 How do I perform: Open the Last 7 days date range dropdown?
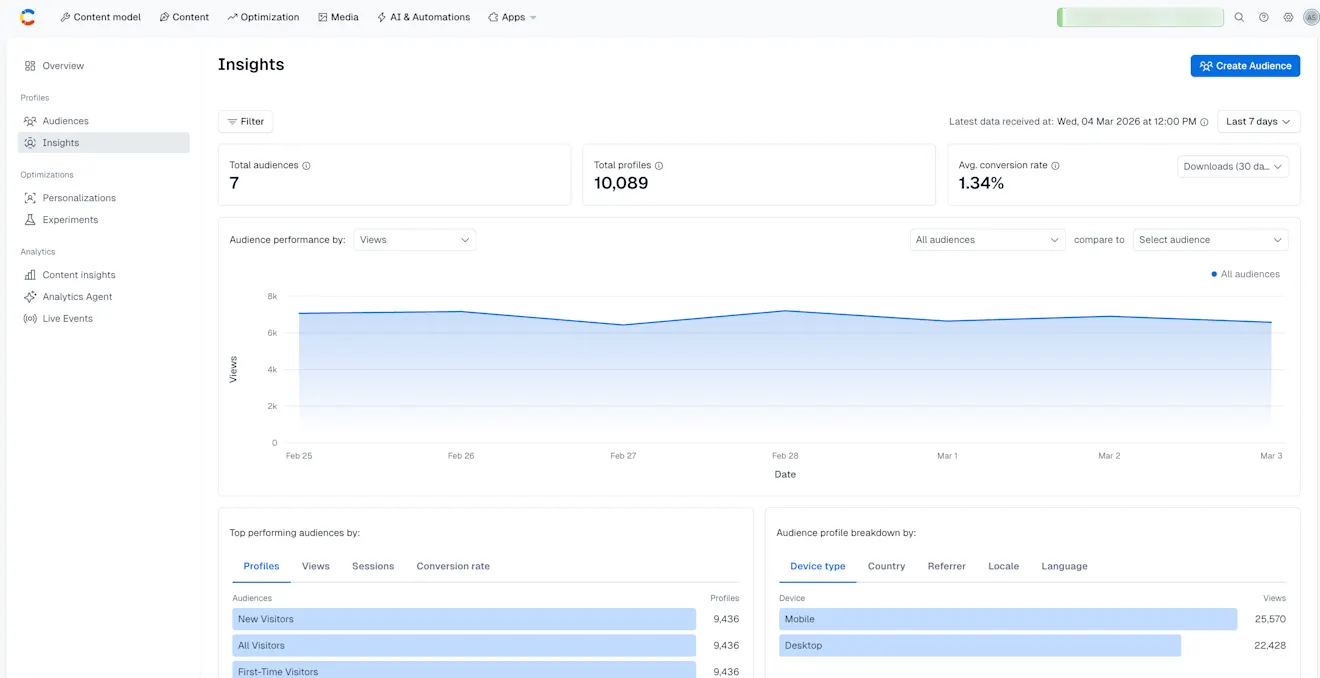[1257, 121]
